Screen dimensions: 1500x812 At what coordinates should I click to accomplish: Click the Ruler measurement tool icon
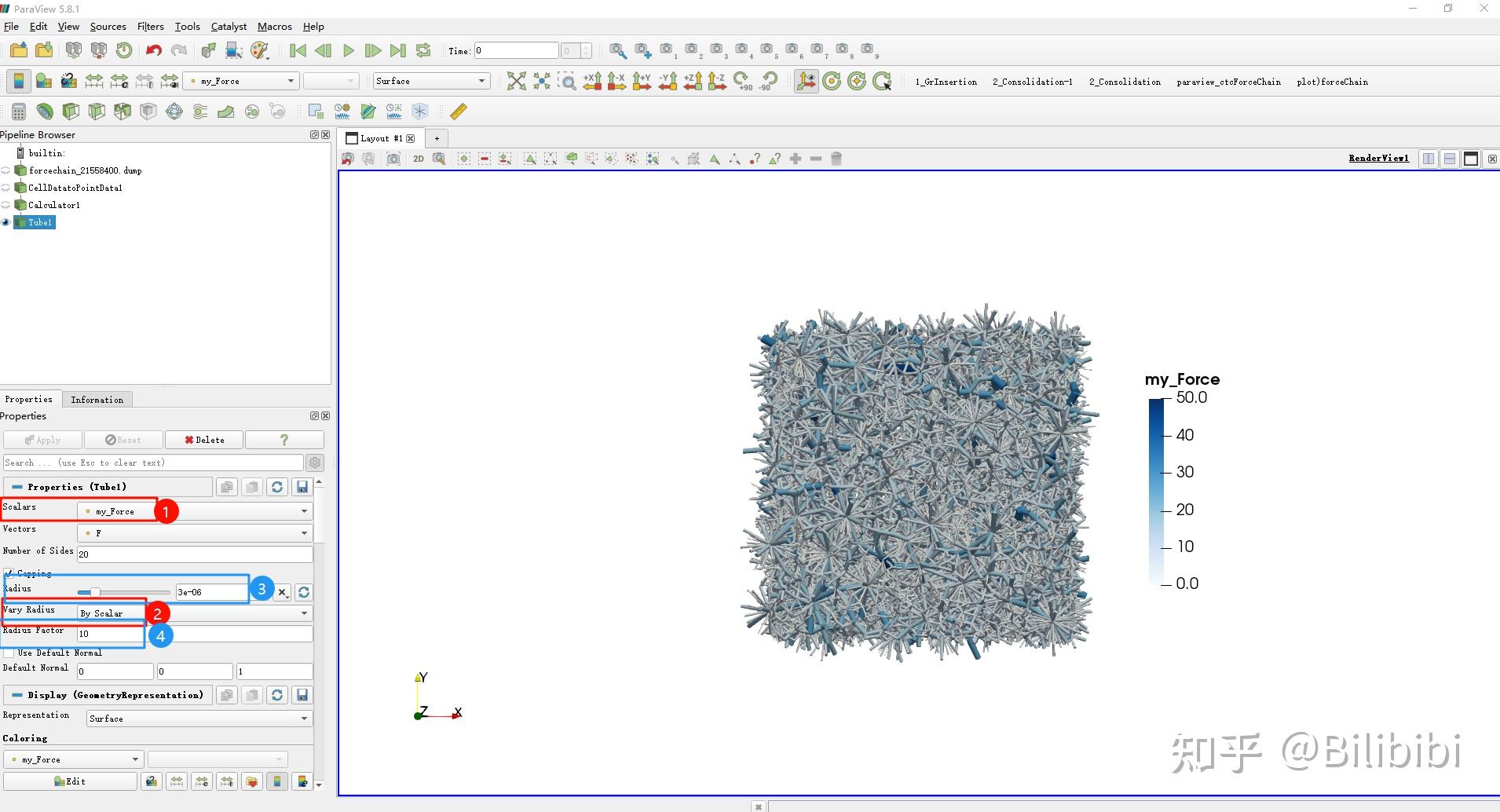pos(459,112)
